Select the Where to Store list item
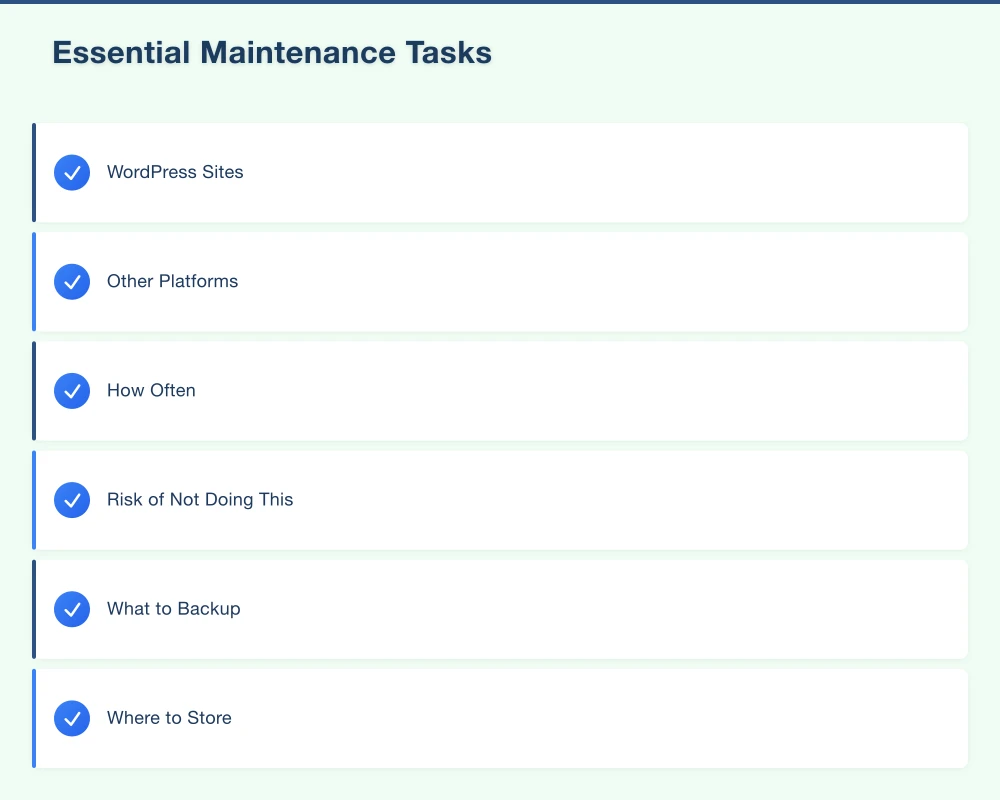This screenshot has height=800, width=1000. click(500, 718)
